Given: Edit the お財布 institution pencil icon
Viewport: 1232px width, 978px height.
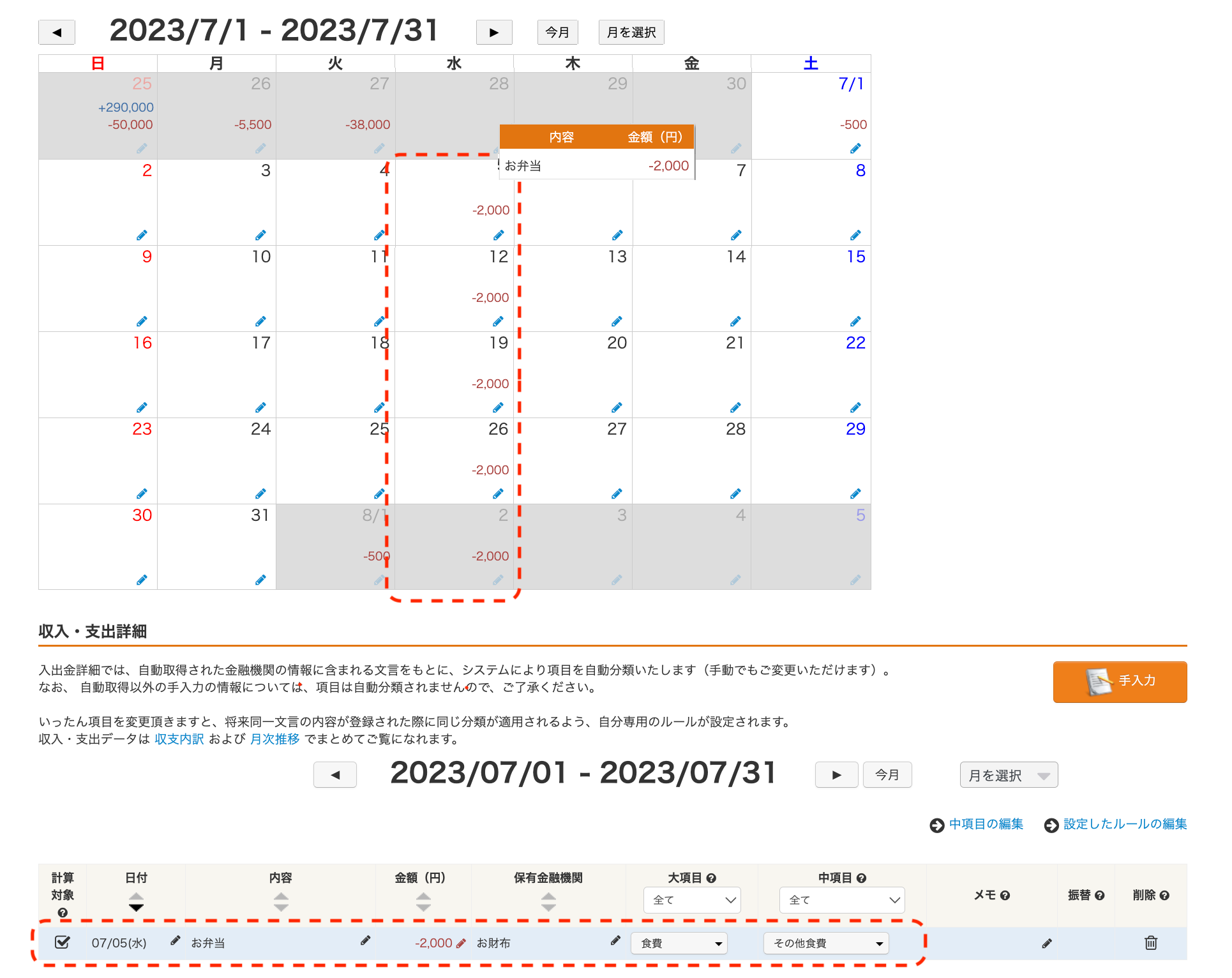Looking at the screenshot, I should point(615,940).
